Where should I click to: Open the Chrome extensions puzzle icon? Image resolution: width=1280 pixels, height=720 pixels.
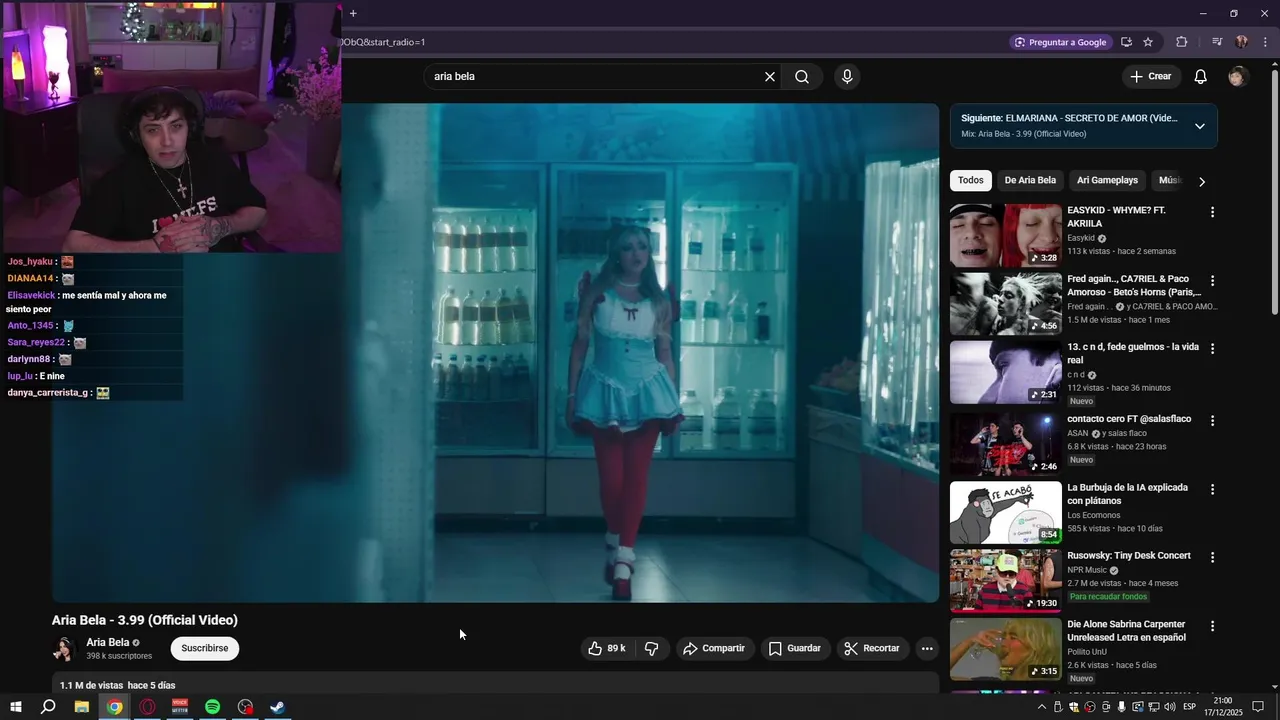click(x=1182, y=42)
